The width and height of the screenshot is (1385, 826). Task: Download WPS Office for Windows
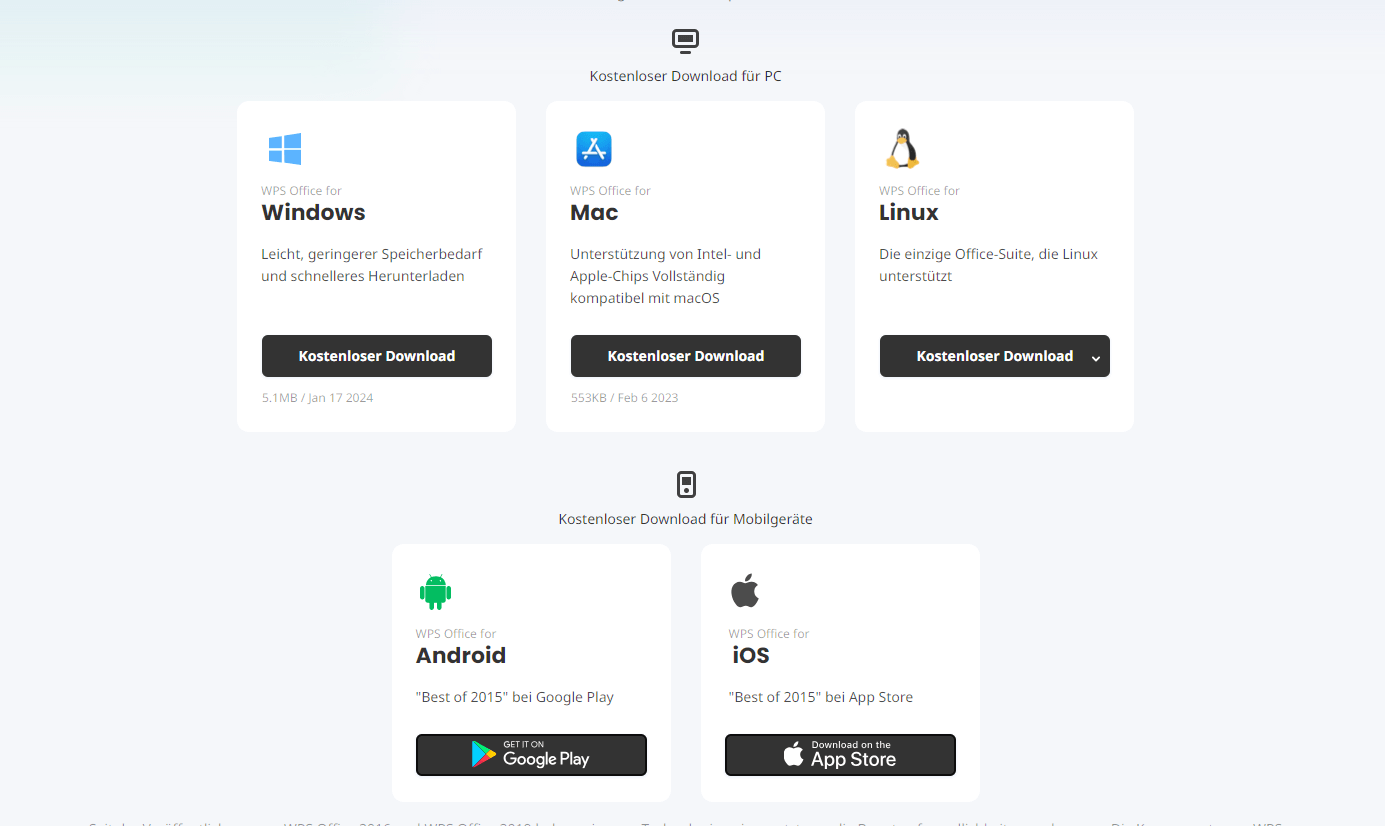tap(377, 356)
